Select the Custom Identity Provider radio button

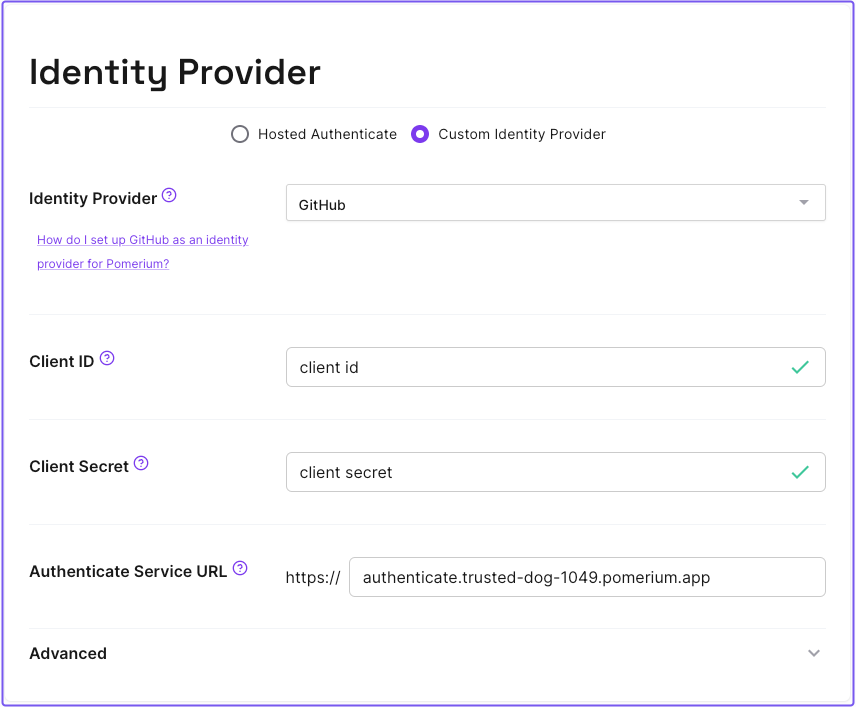pyautogui.click(x=420, y=133)
